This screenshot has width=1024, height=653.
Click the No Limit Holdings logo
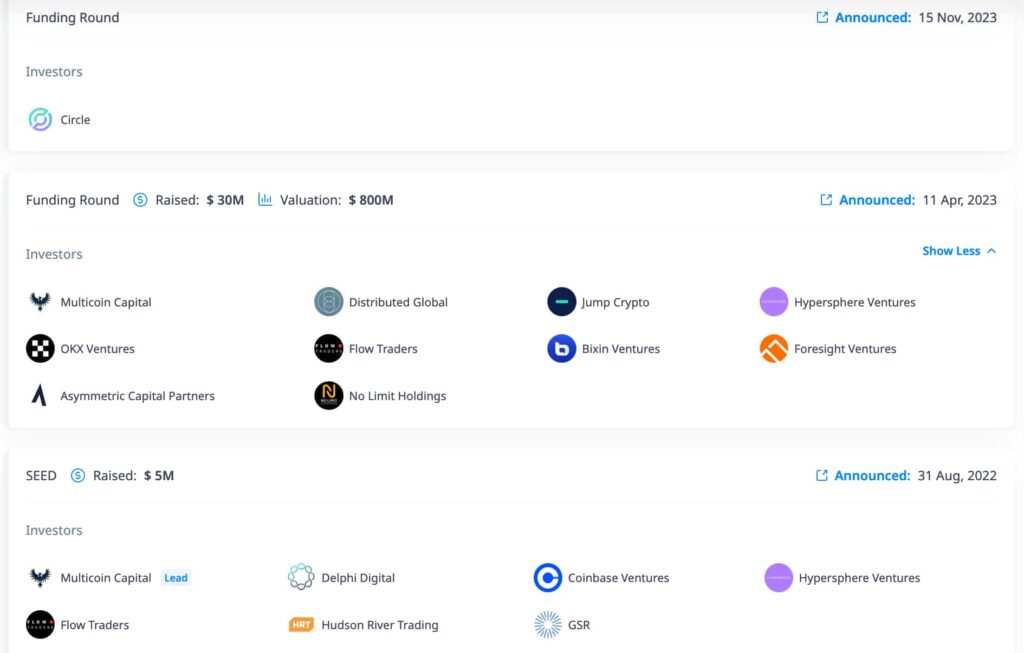(x=328, y=396)
